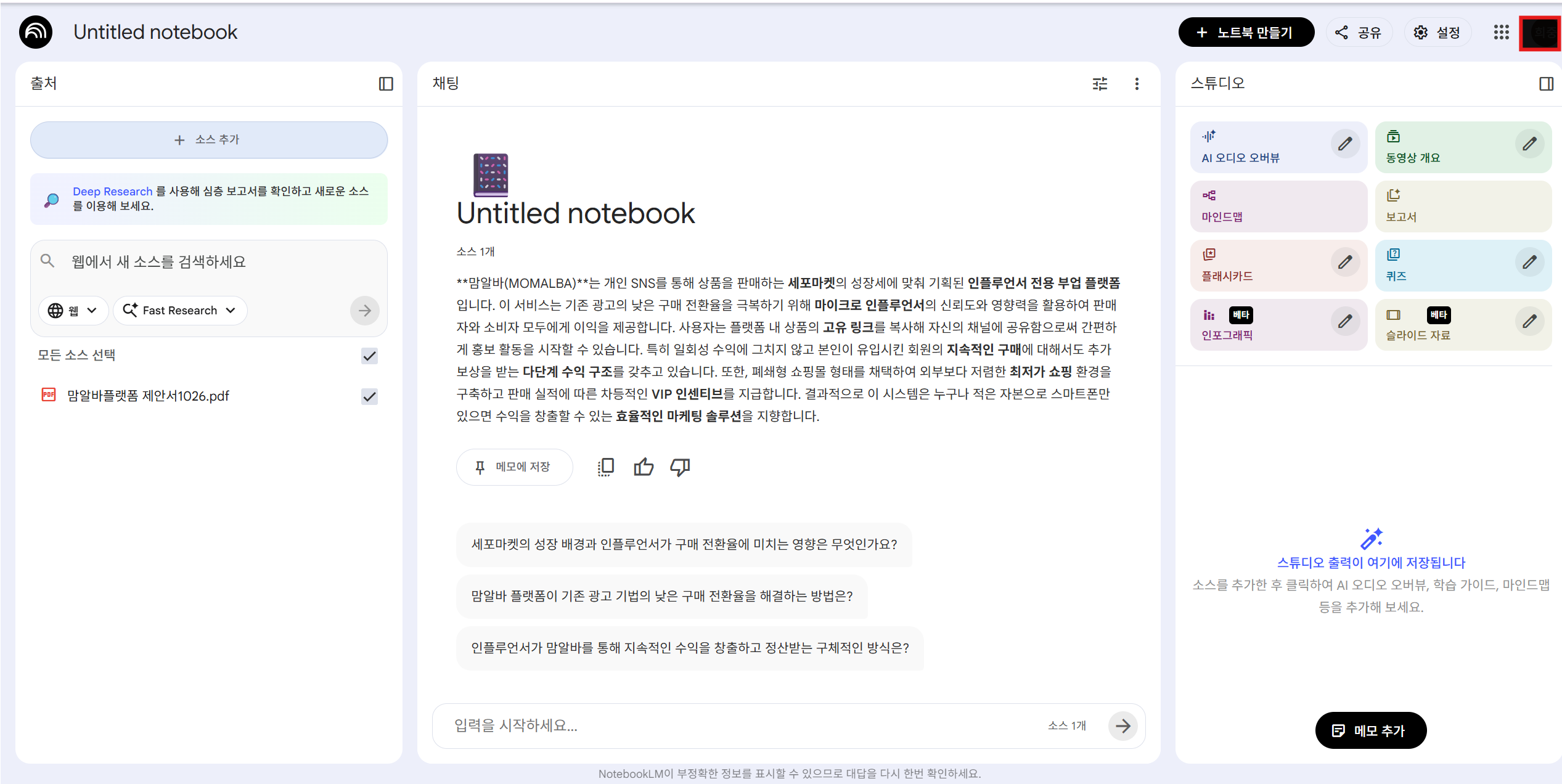The image size is (1562, 784).
Task: Click the chat input field
Action: tap(740, 725)
